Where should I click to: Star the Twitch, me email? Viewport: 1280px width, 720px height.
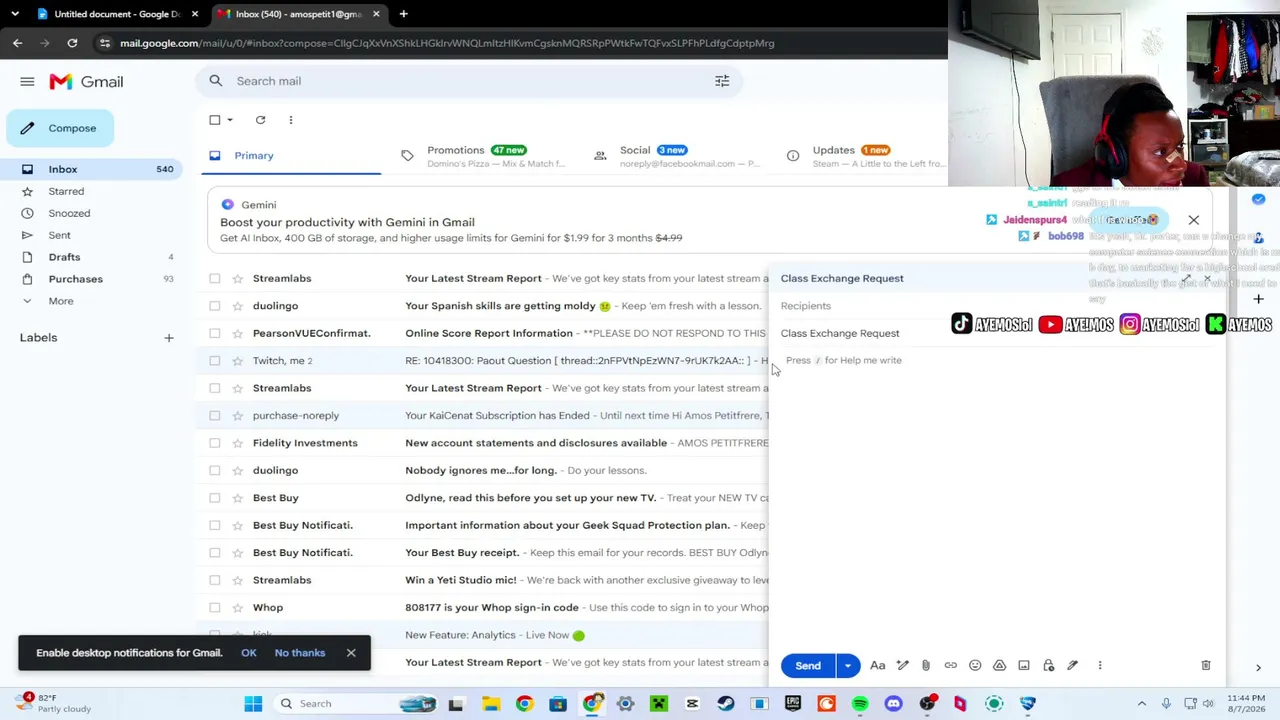[x=238, y=361]
